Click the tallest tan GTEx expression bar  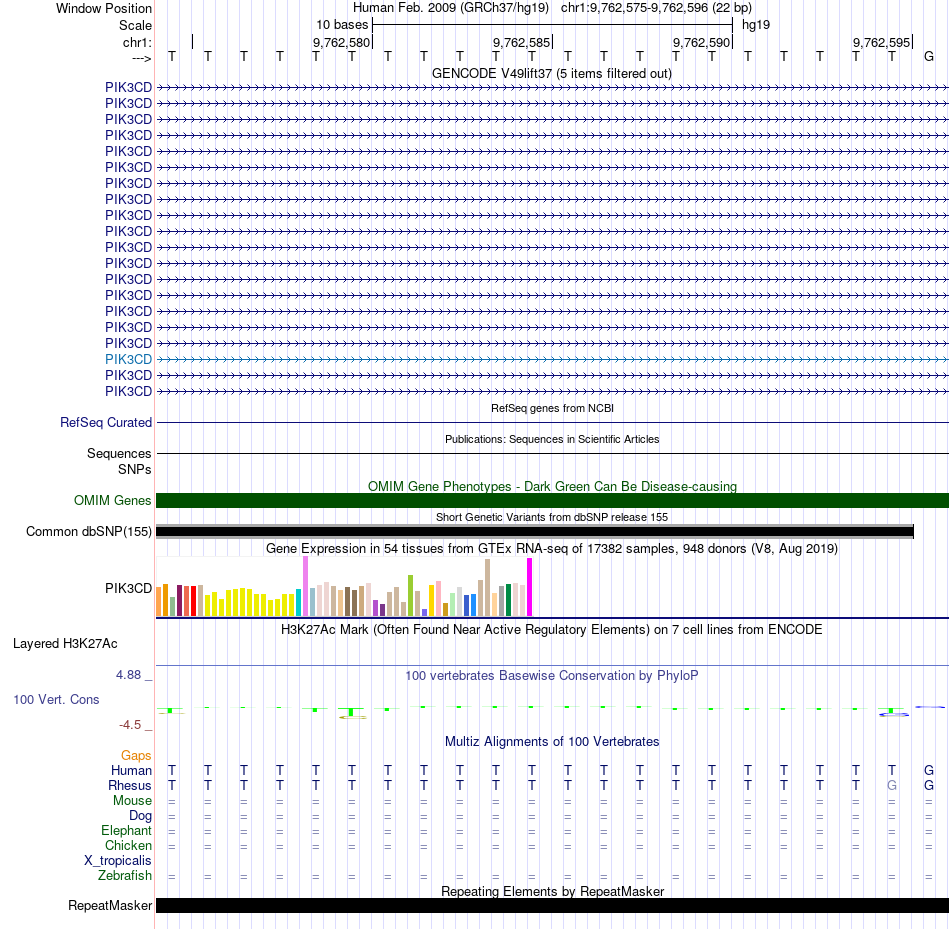[488, 588]
